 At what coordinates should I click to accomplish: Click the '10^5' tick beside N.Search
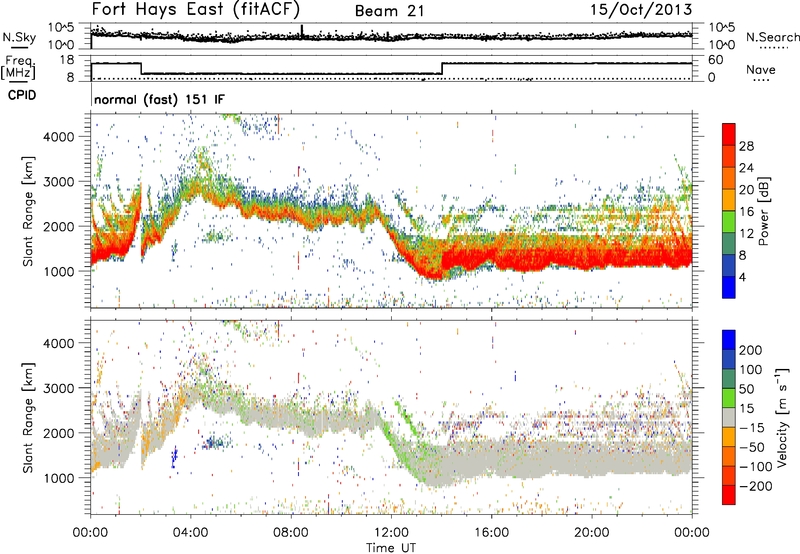point(721,27)
